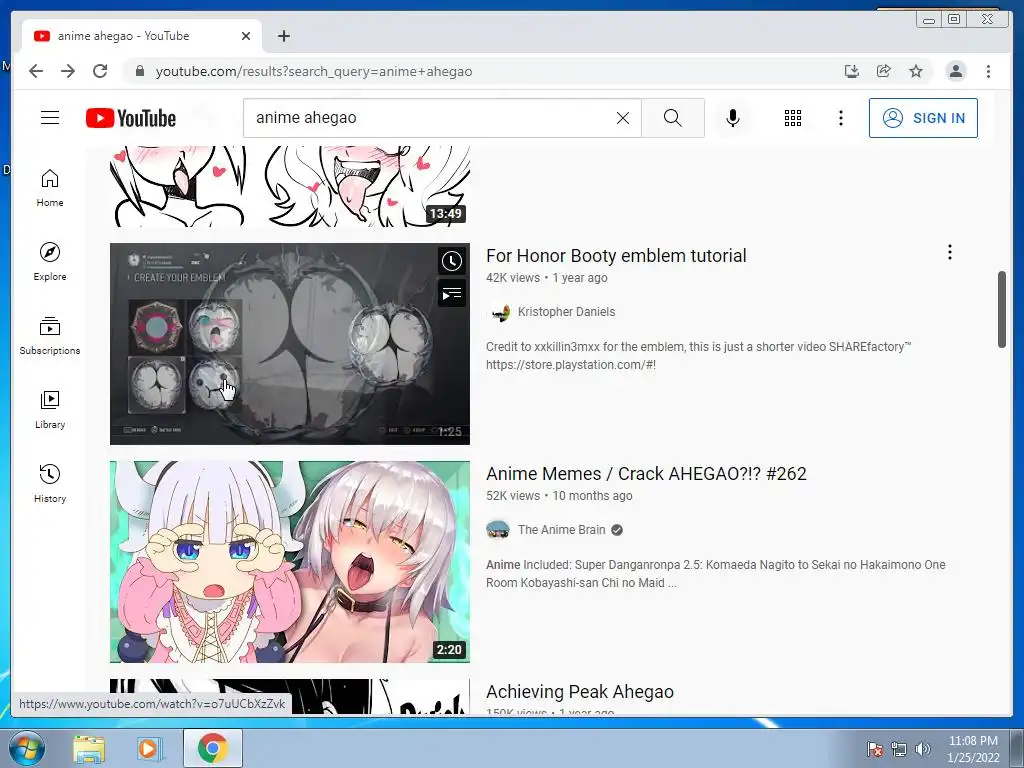Click '42K views' metadata text
Viewport: 1024px width, 768px height.
pos(513,278)
